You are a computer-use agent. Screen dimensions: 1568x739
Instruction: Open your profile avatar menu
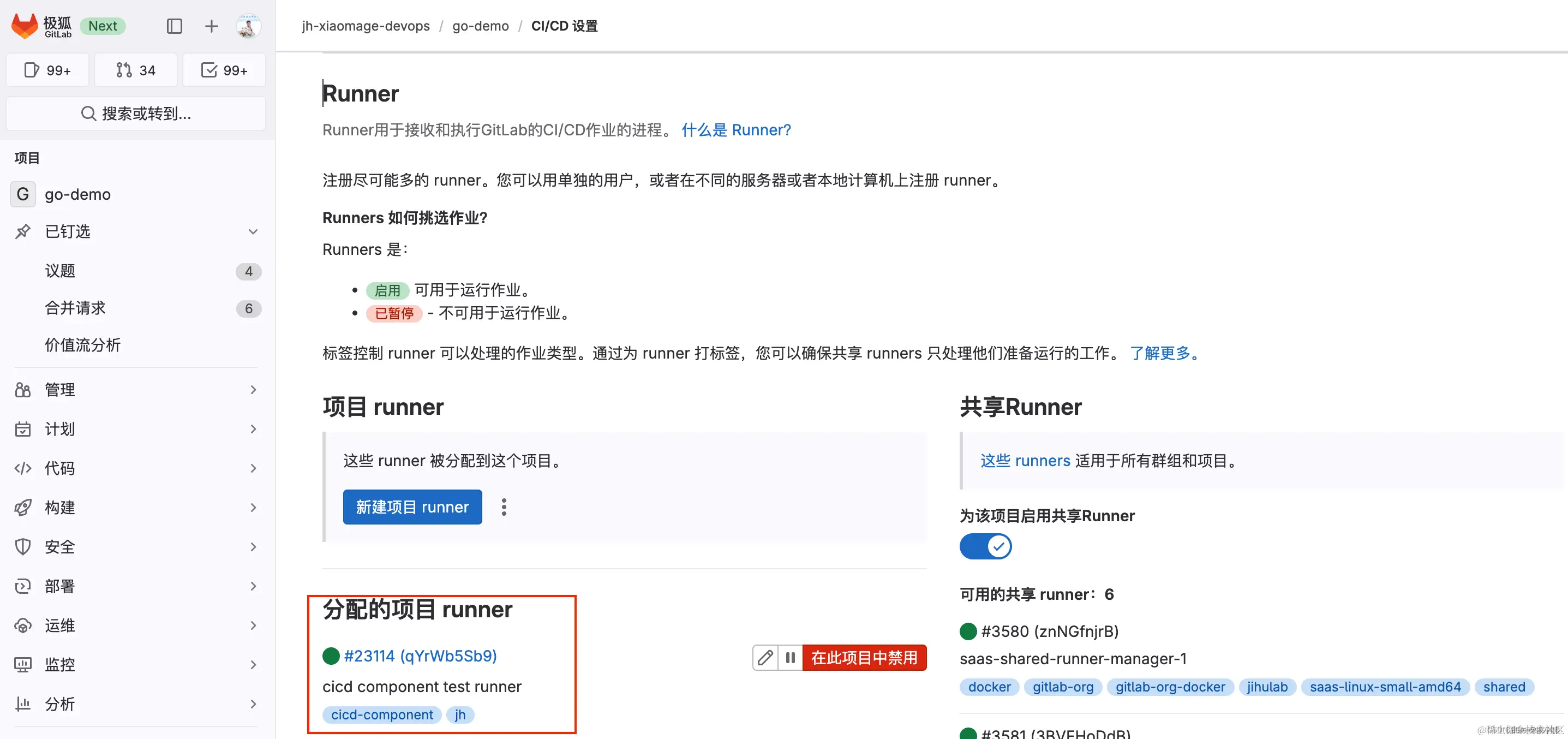[x=247, y=26]
